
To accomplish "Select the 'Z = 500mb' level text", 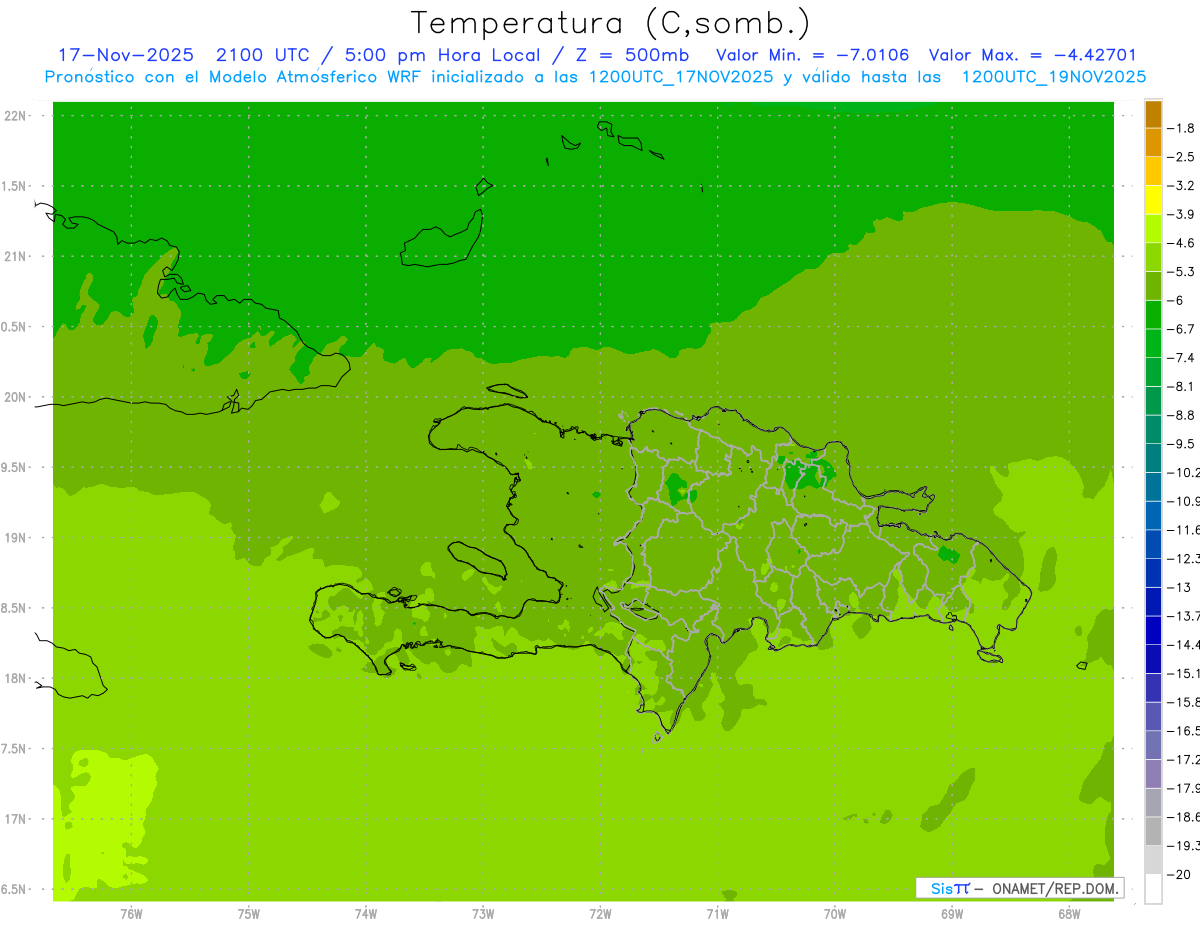I will (633, 55).
